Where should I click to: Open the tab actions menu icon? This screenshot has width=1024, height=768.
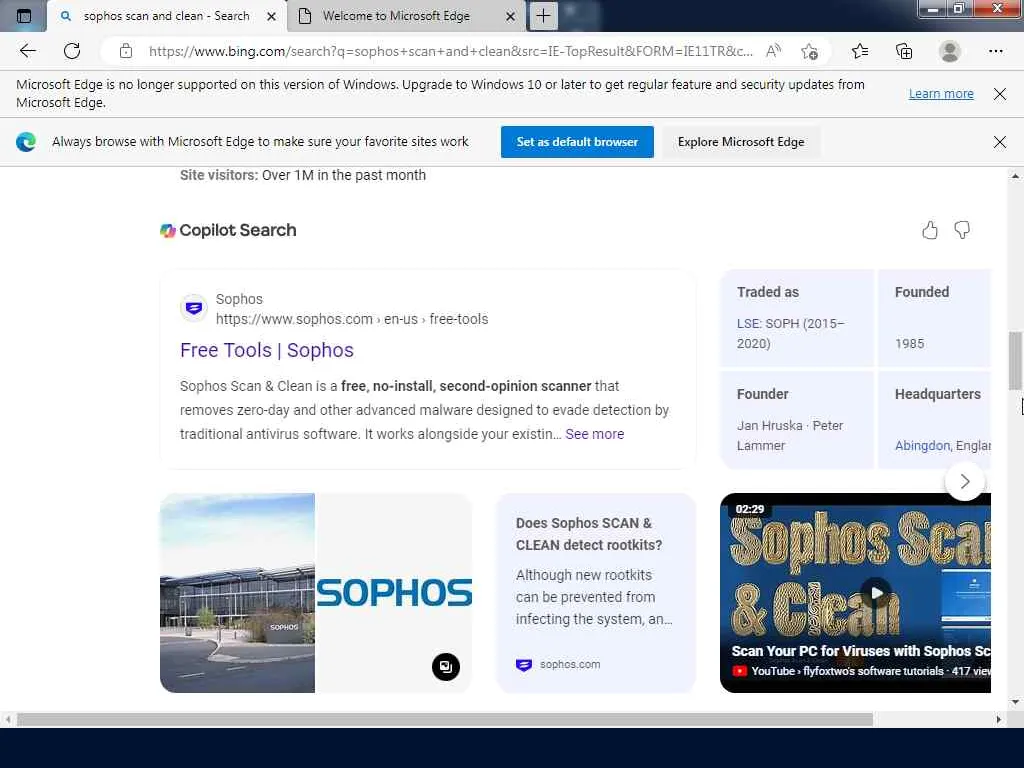(x=24, y=16)
